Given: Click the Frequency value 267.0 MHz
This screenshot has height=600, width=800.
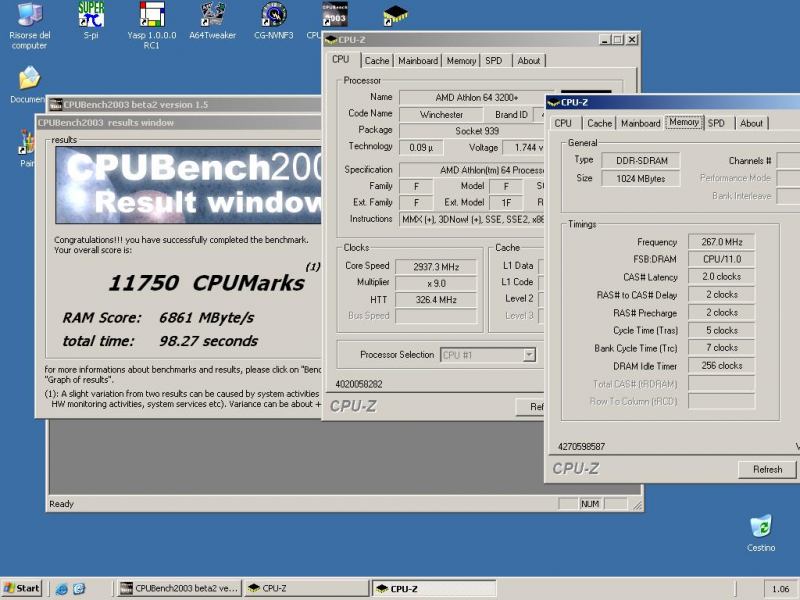Looking at the screenshot, I should (721, 242).
